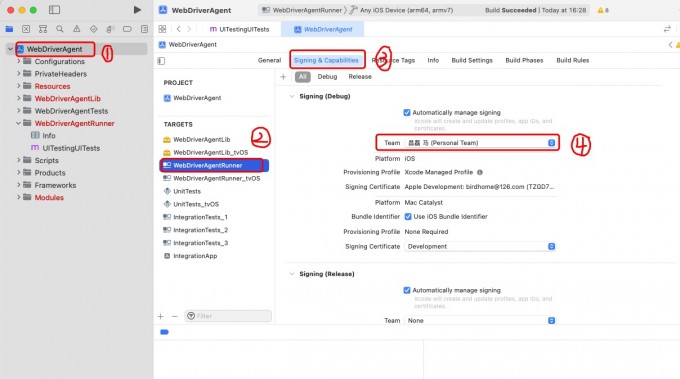Add a capability with the plus icon
The width and height of the screenshot is (680, 379).
pyautogui.click(x=283, y=77)
